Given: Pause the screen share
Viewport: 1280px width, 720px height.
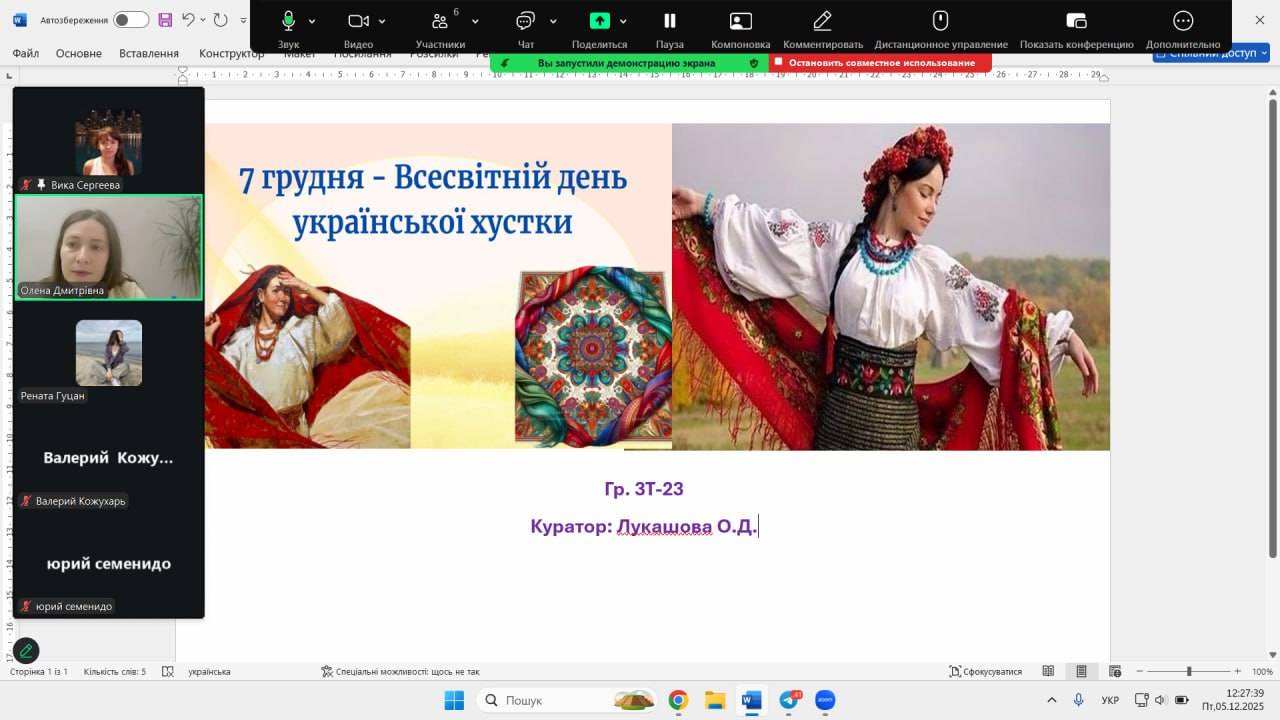Looking at the screenshot, I should click(669, 21).
